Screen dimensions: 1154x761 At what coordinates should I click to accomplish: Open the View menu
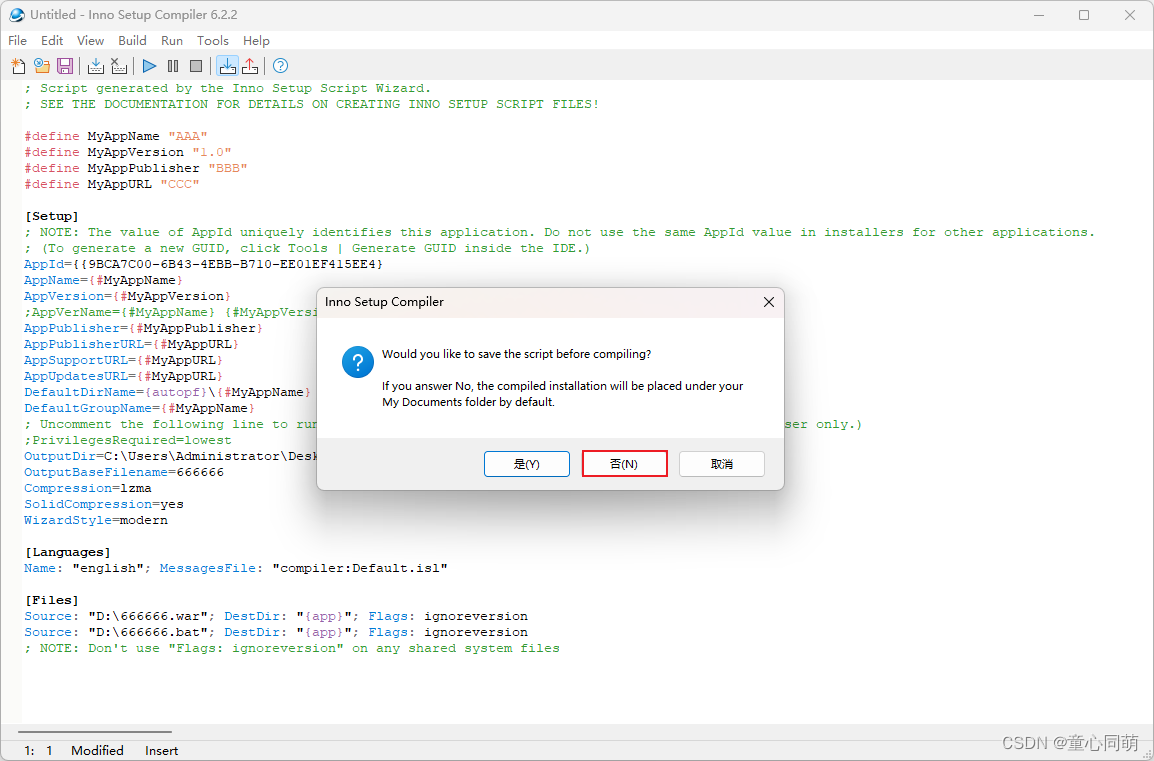[x=91, y=40]
